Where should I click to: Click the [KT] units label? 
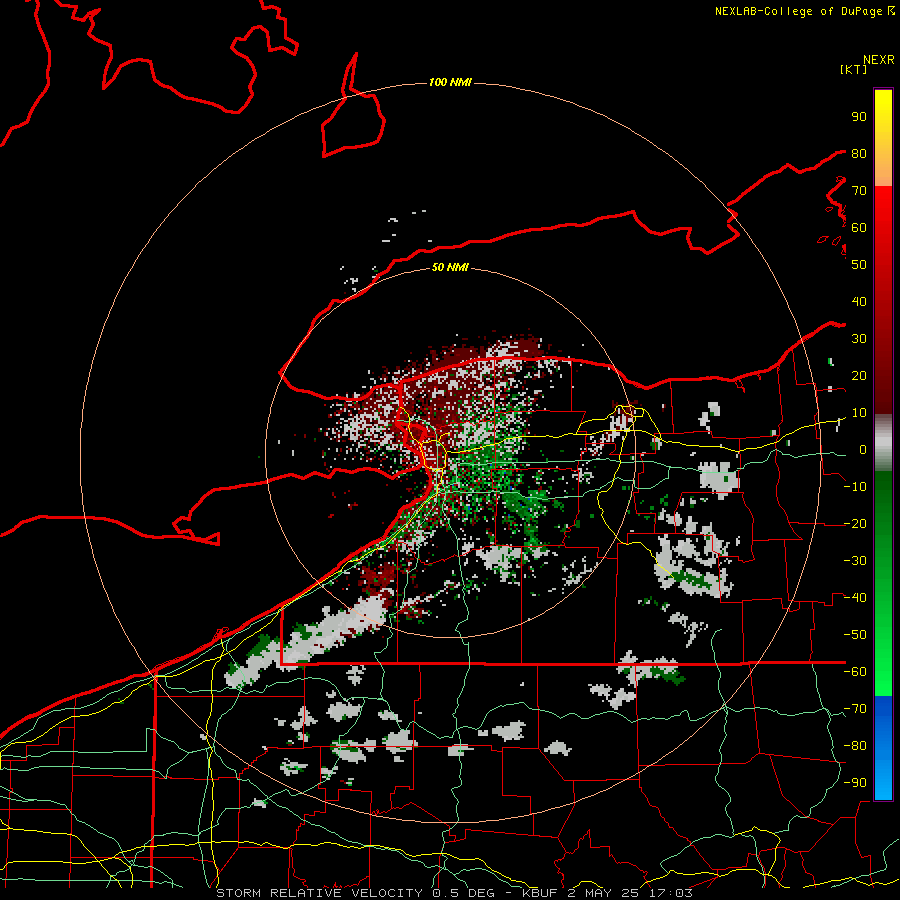854,69
